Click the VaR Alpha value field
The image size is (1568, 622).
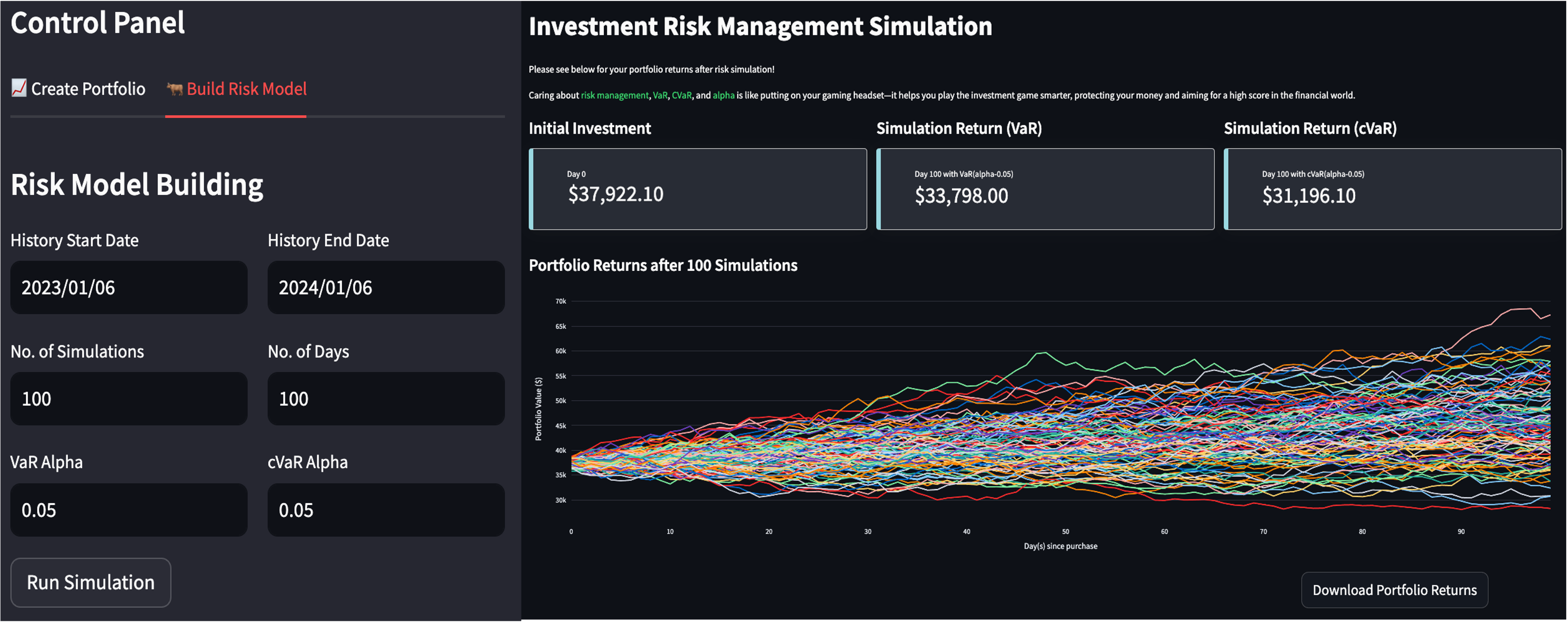128,510
